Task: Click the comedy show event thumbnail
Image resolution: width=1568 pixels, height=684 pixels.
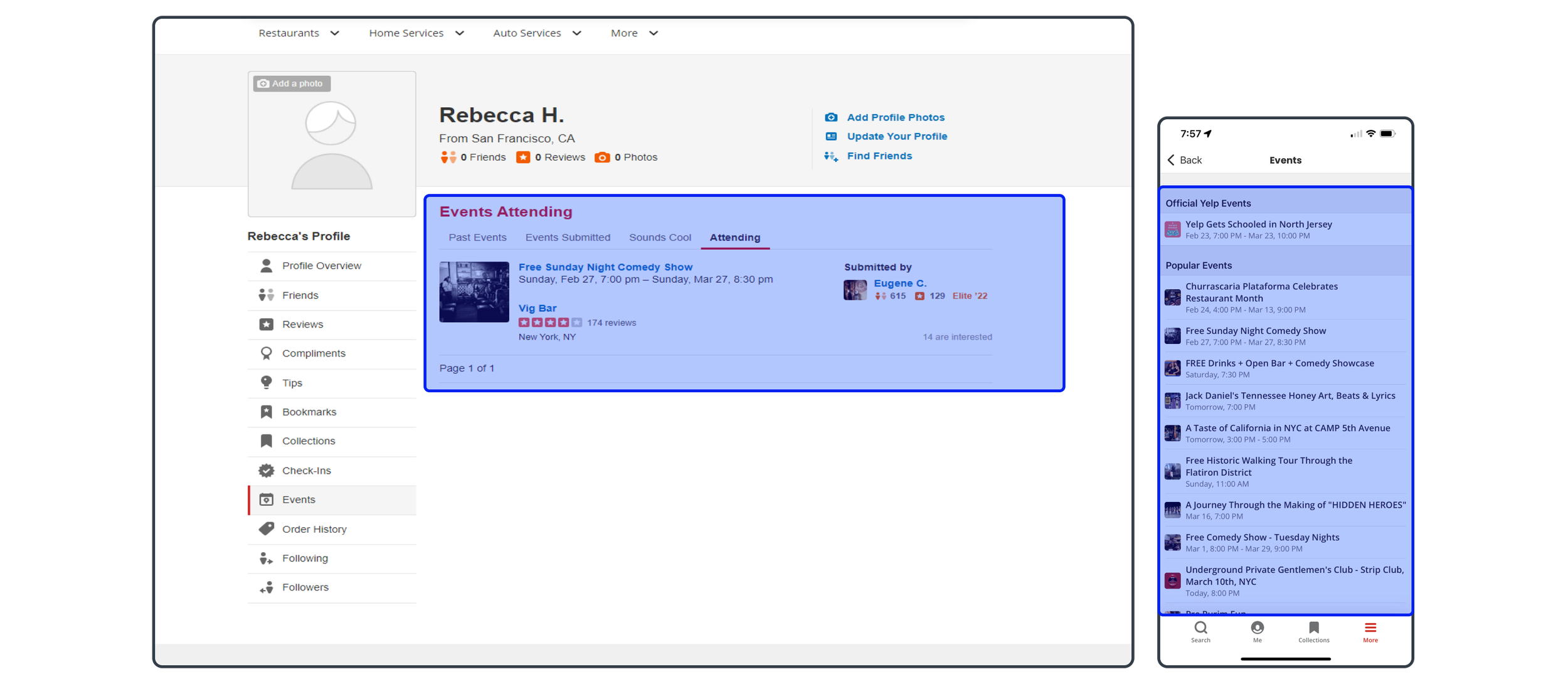Action: (474, 292)
